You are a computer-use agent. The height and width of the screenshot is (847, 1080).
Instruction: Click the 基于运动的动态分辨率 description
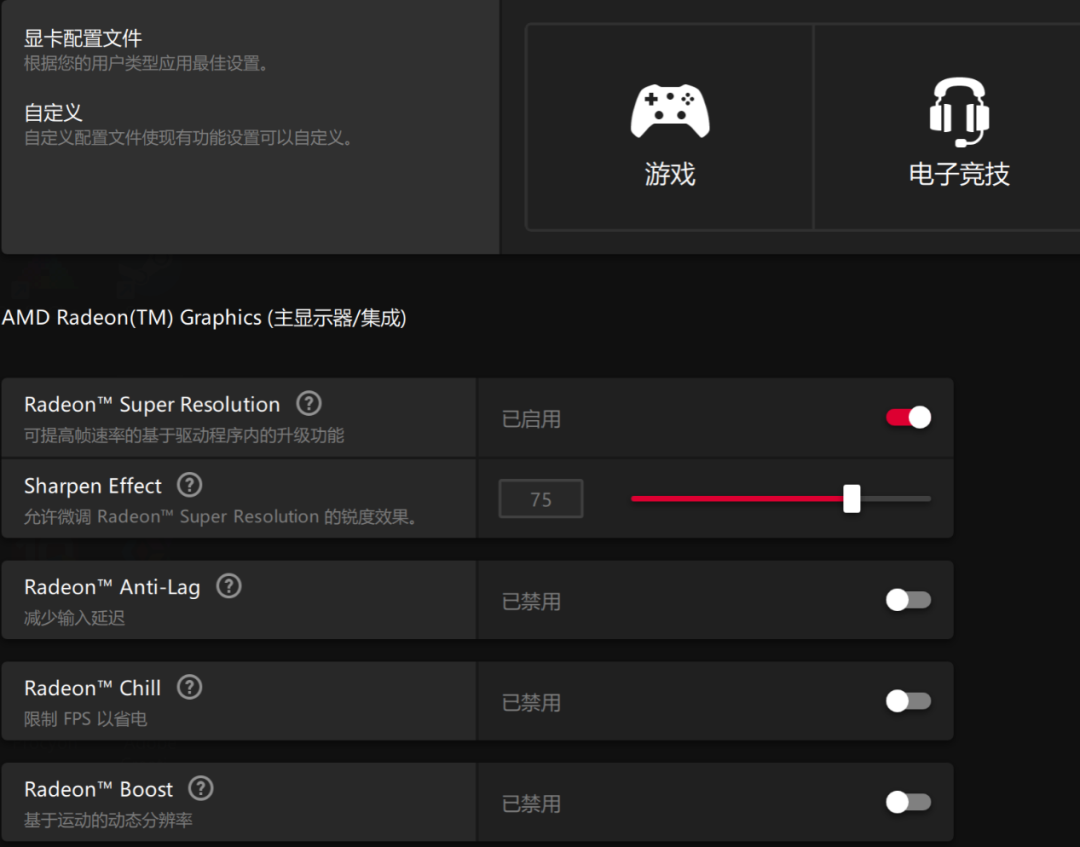tap(108, 820)
